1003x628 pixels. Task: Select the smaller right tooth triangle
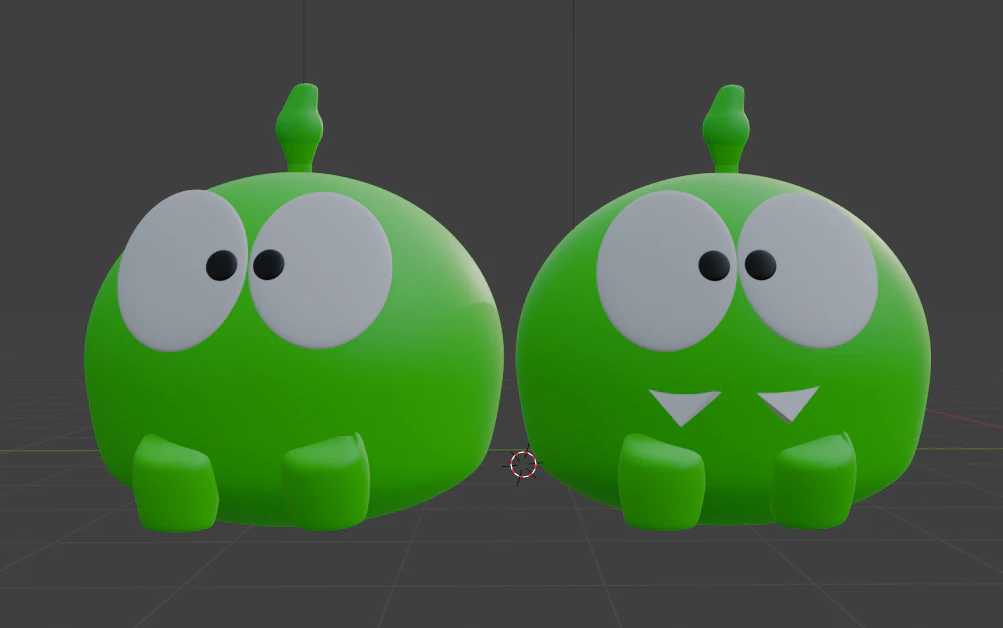coord(790,402)
